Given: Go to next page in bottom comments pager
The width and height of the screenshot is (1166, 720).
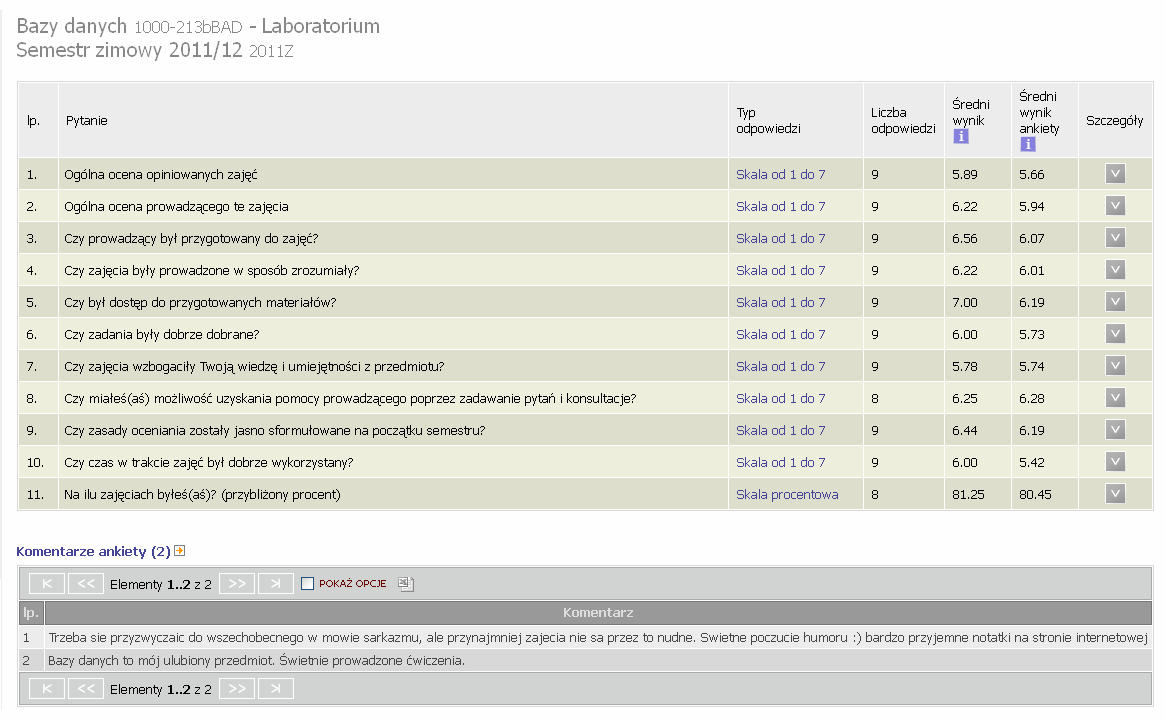Looking at the screenshot, I should coord(237,690).
